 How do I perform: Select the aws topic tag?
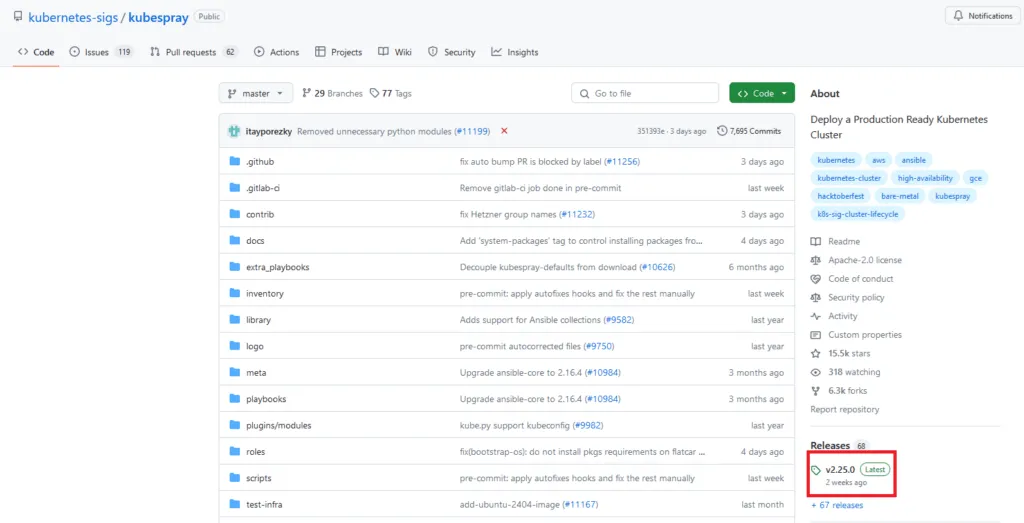(x=878, y=160)
